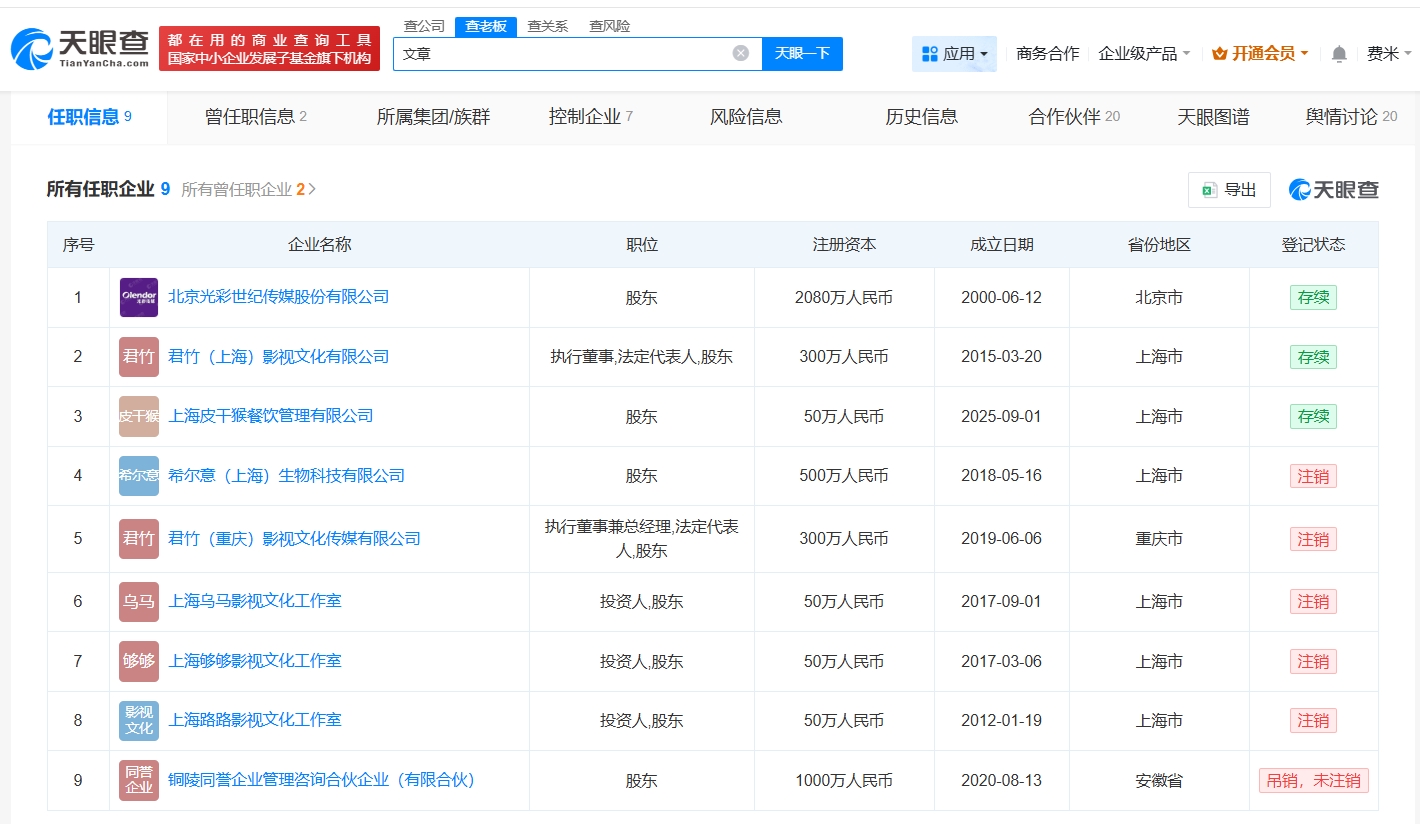Switch to 查风险 search tab

[x=609, y=26]
